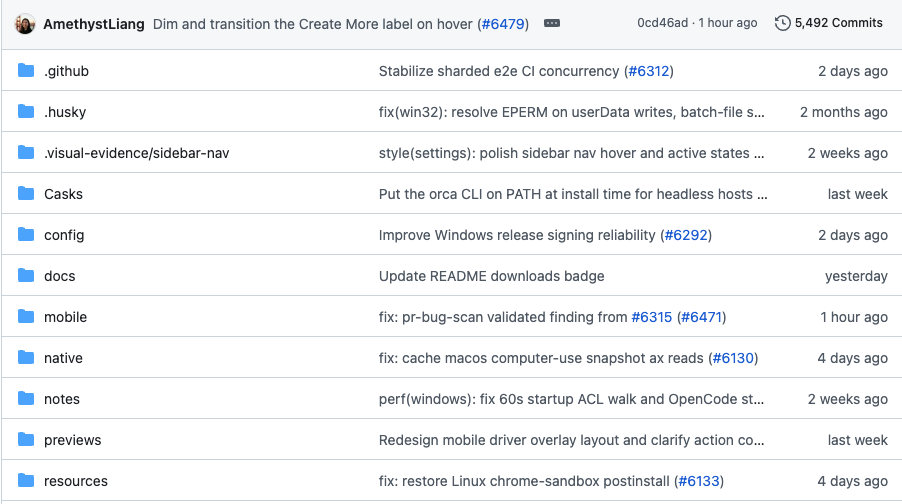Click '2 weeks ago' in .visual-evidence row
The height and width of the screenshot is (504, 902).
[x=847, y=153]
